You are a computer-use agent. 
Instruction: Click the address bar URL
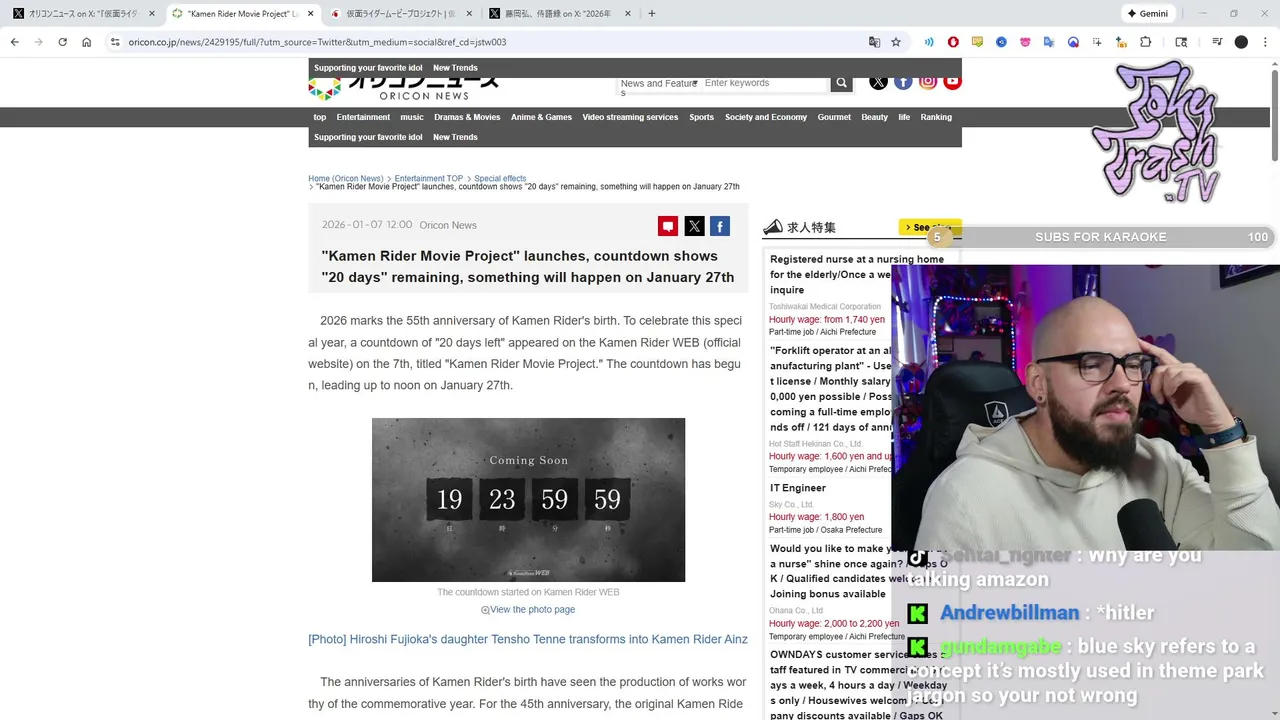[317, 42]
